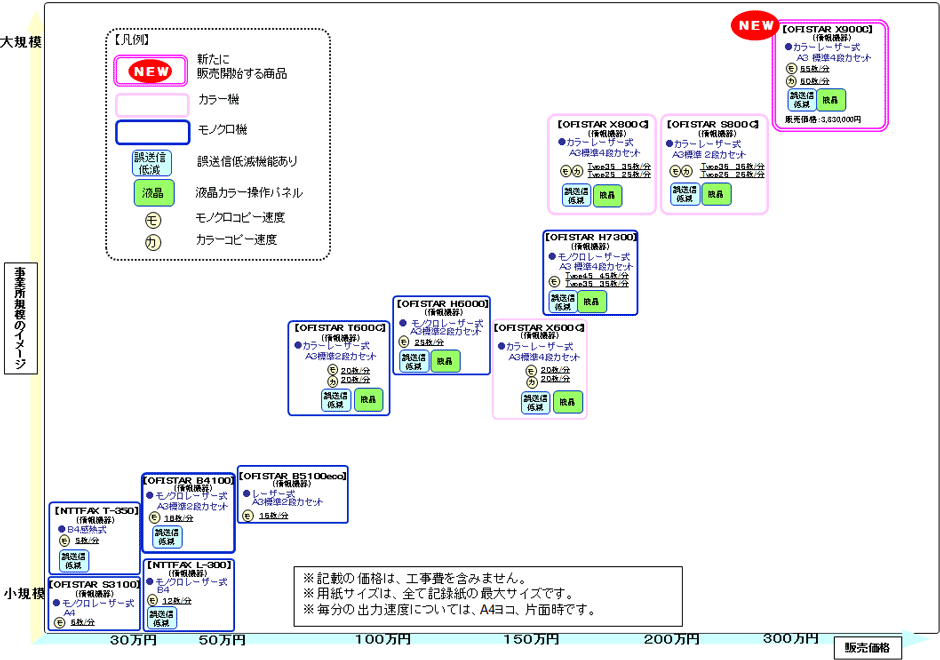Select the モ circle icon in the legend

point(153,221)
